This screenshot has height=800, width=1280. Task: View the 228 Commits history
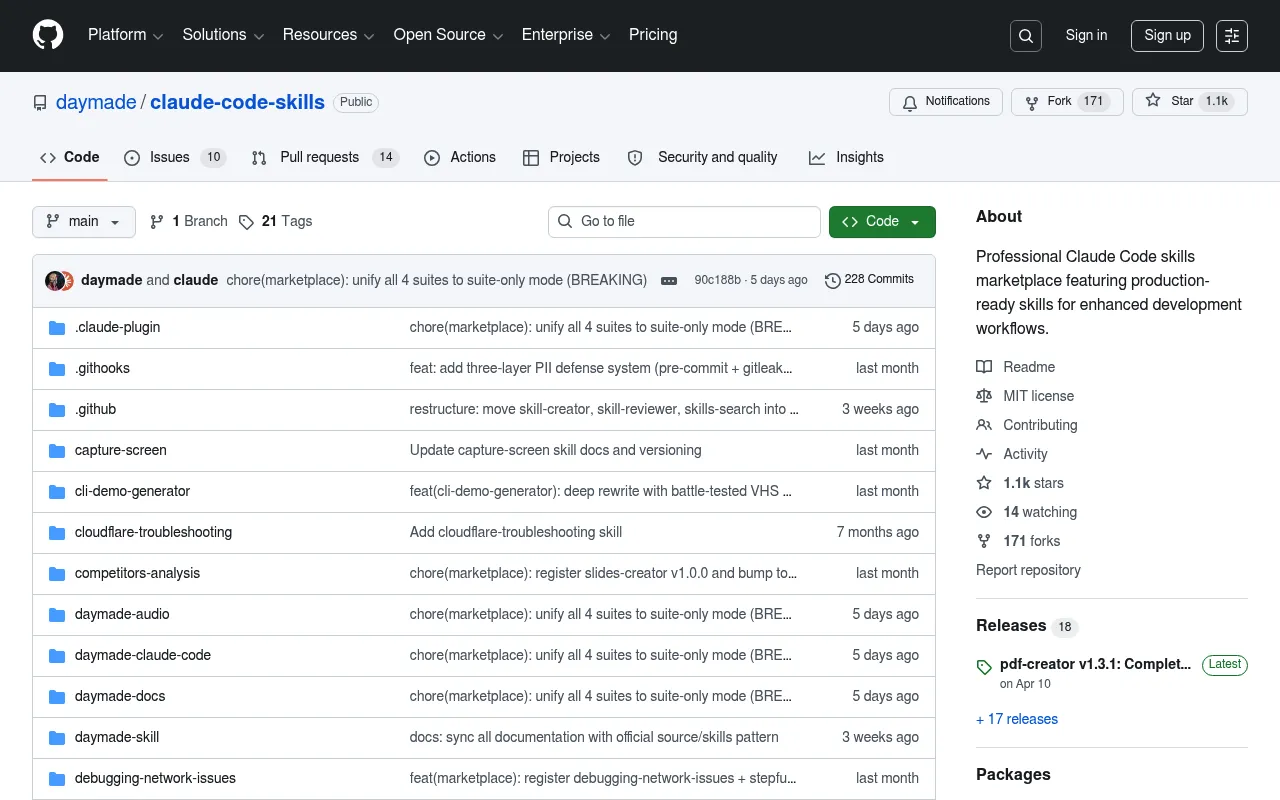(x=869, y=280)
